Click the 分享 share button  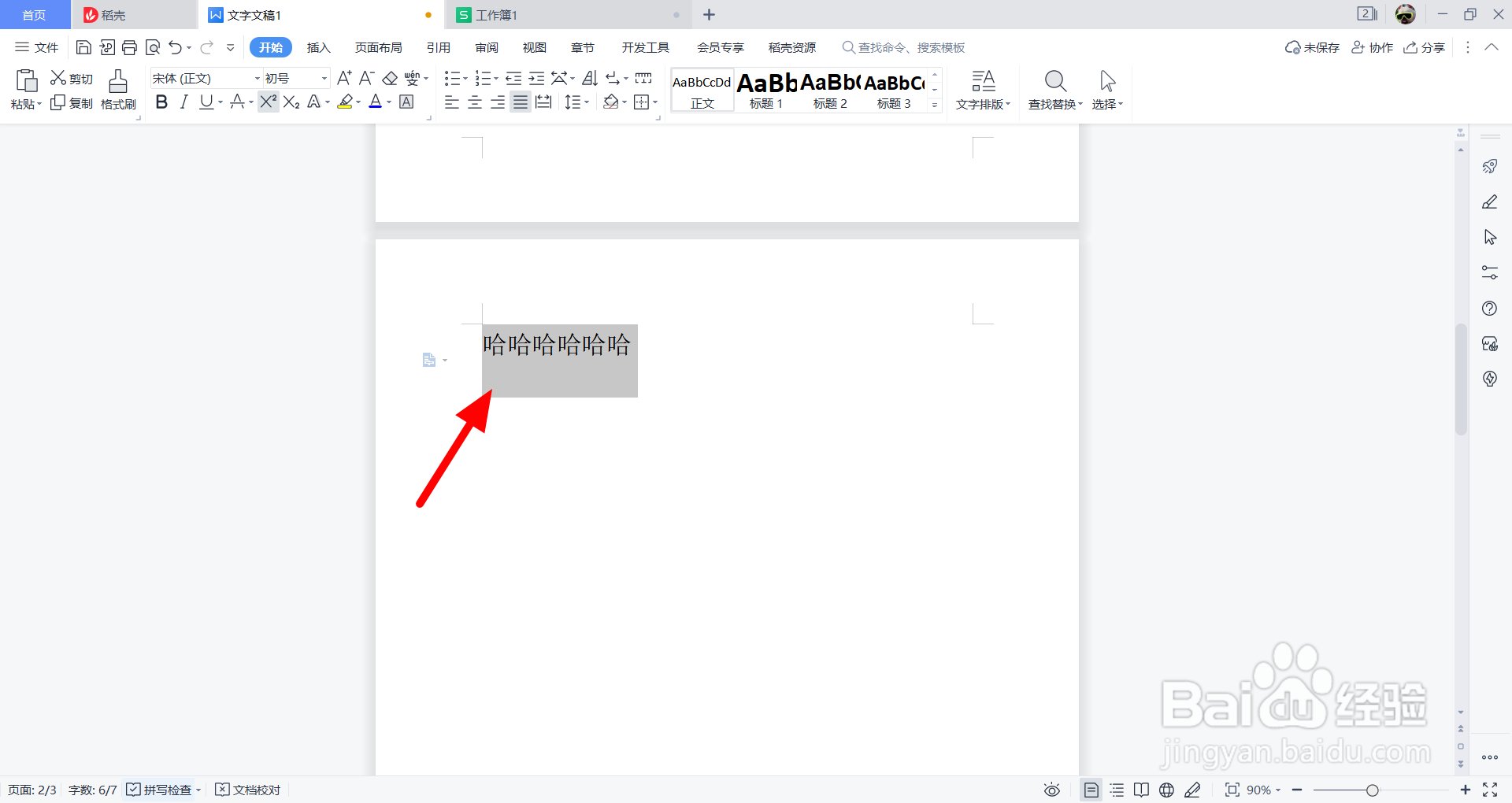1424,48
